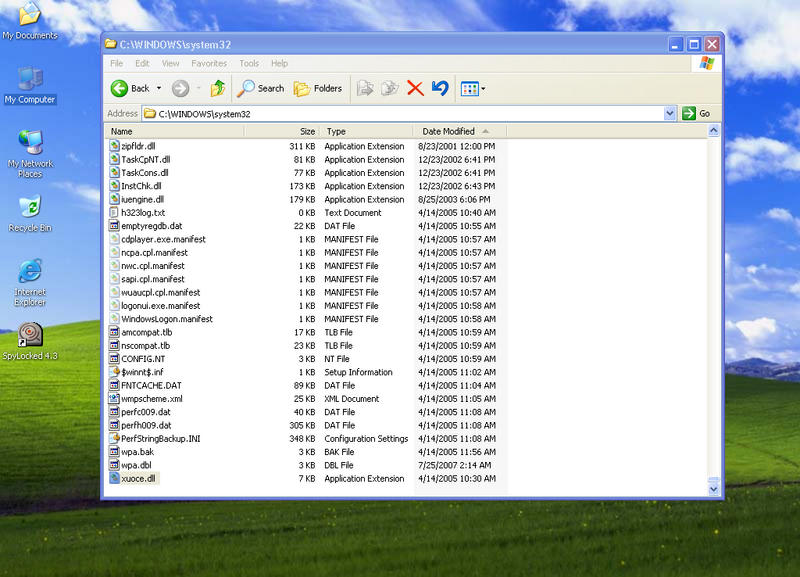
Task: Sort files by the Name column header
Action: pos(175,131)
